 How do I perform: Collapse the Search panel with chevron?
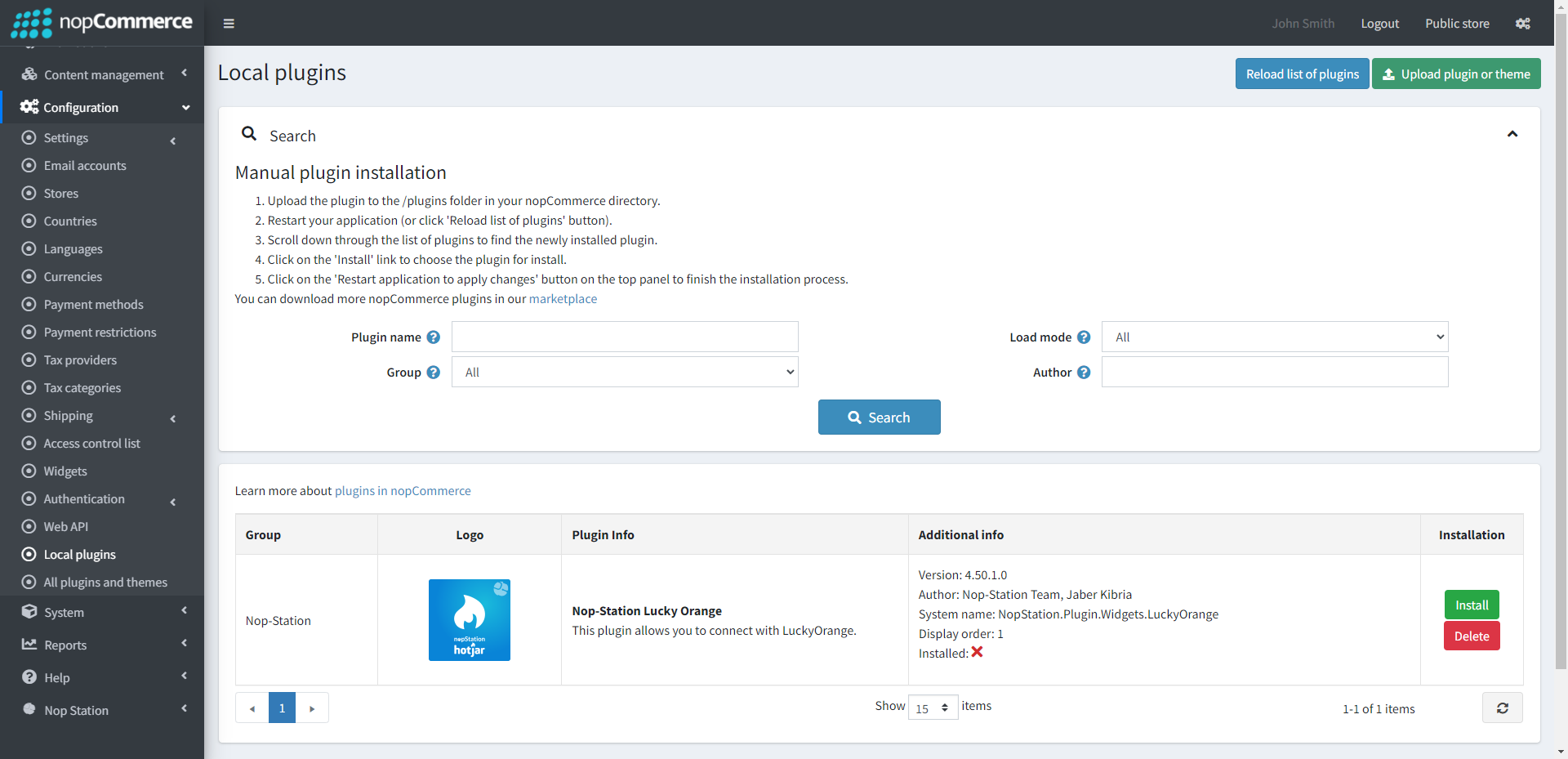click(1512, 134)
